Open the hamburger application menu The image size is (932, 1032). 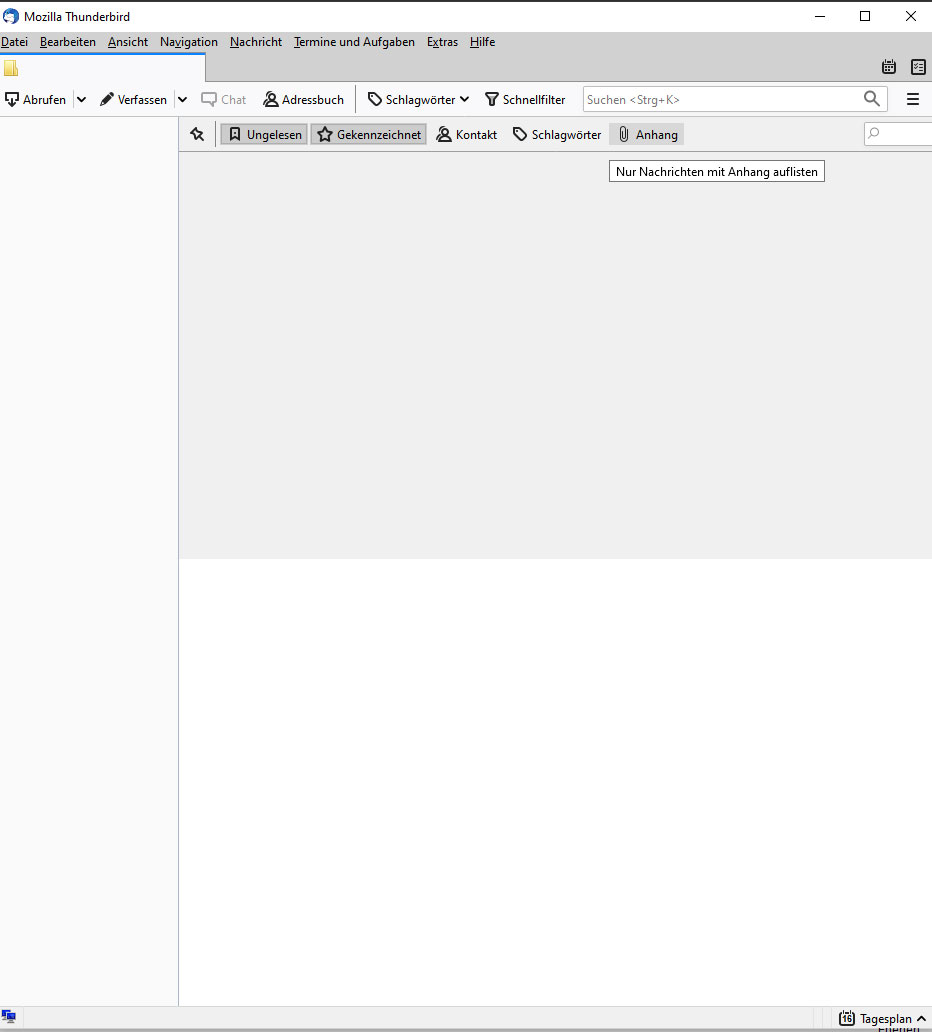913,99
